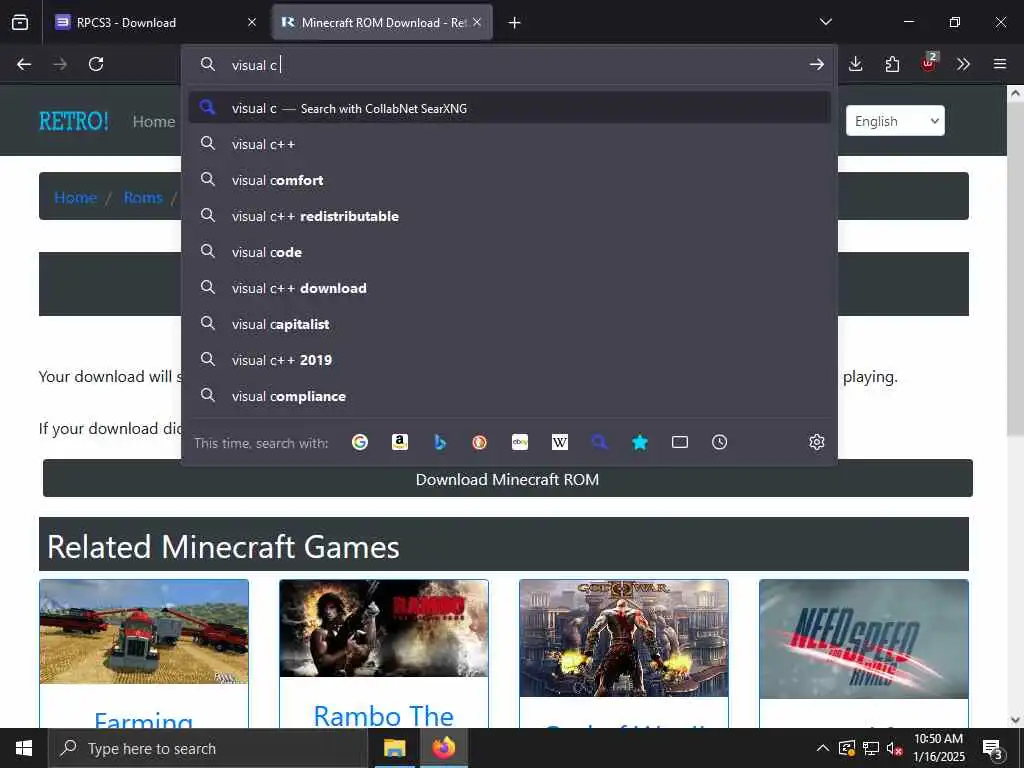Select suggestion 'visual comfort'
This screenshot has height=768, width=1024.
coord(509,180)
